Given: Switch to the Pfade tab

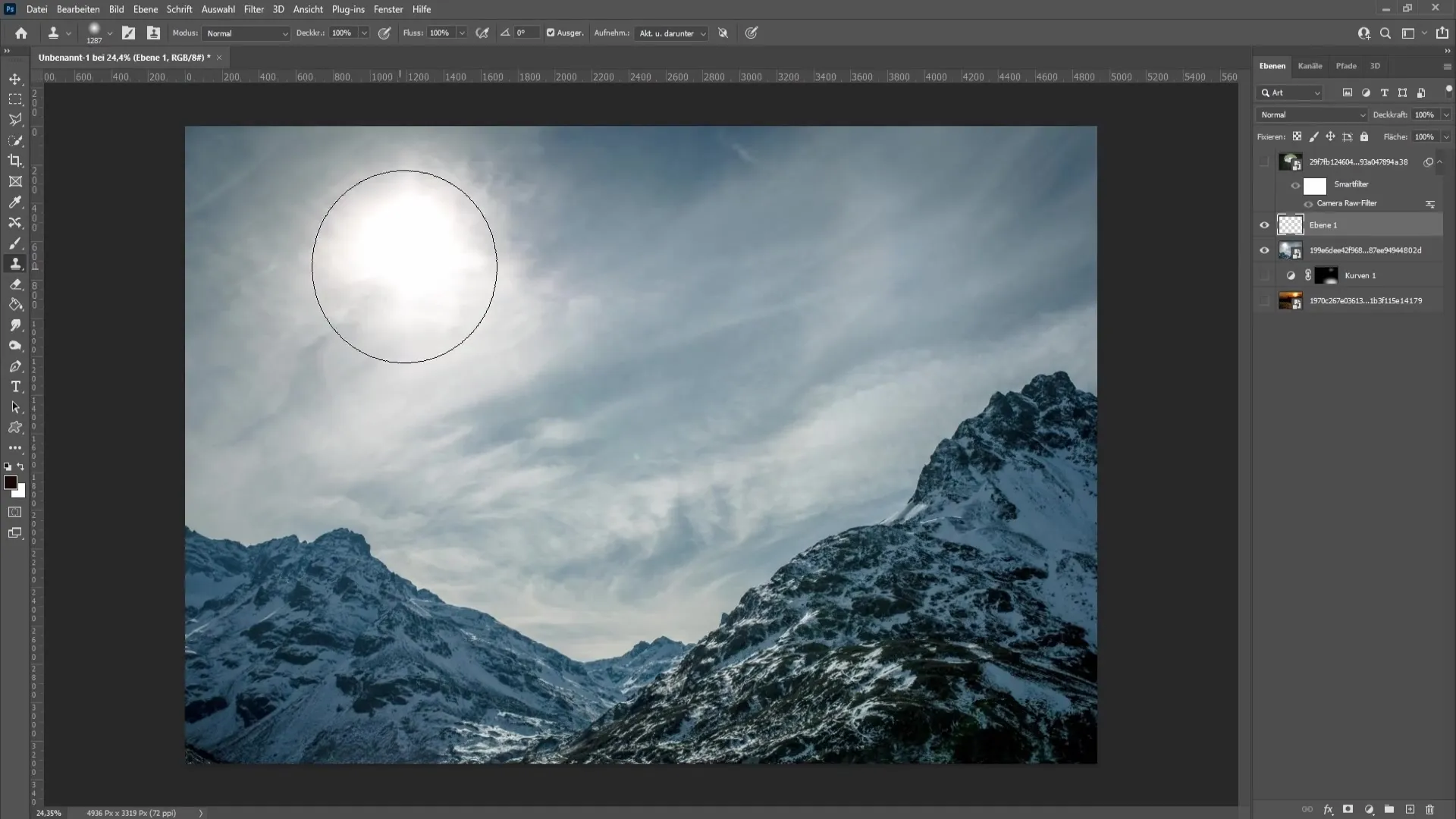Looking at the screenshot, I should (x=1346, y=65).
